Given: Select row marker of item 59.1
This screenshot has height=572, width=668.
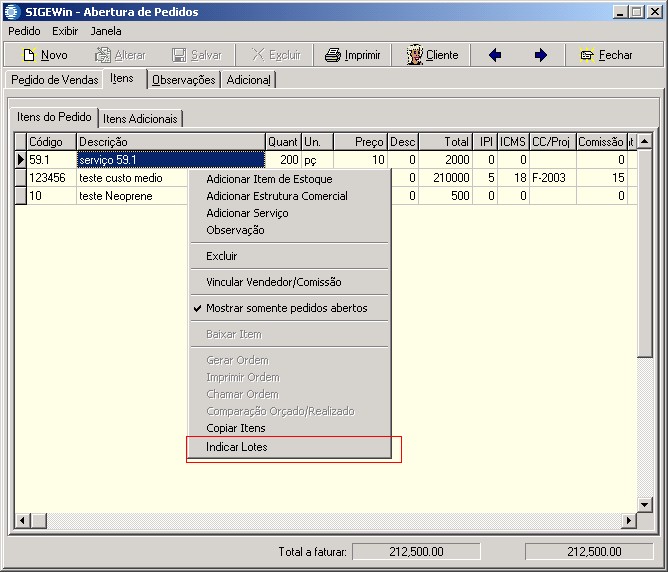Looking at the screenshot, I should point(20,160).
